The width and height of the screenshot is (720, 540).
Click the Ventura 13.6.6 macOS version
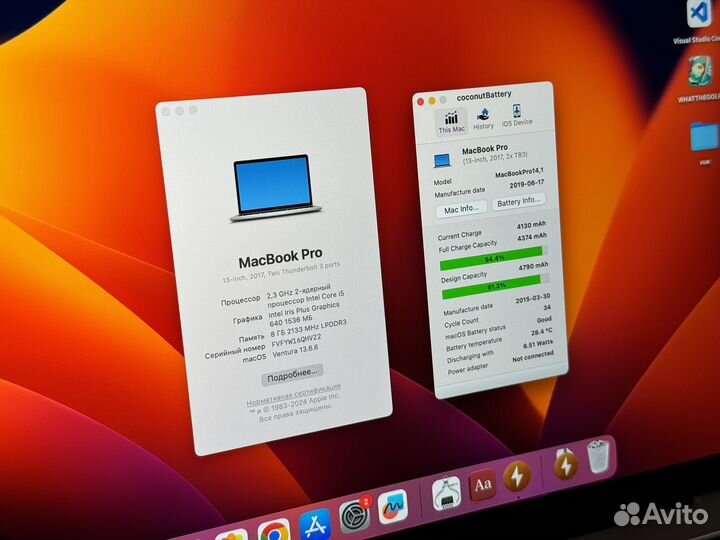[295, 352]
